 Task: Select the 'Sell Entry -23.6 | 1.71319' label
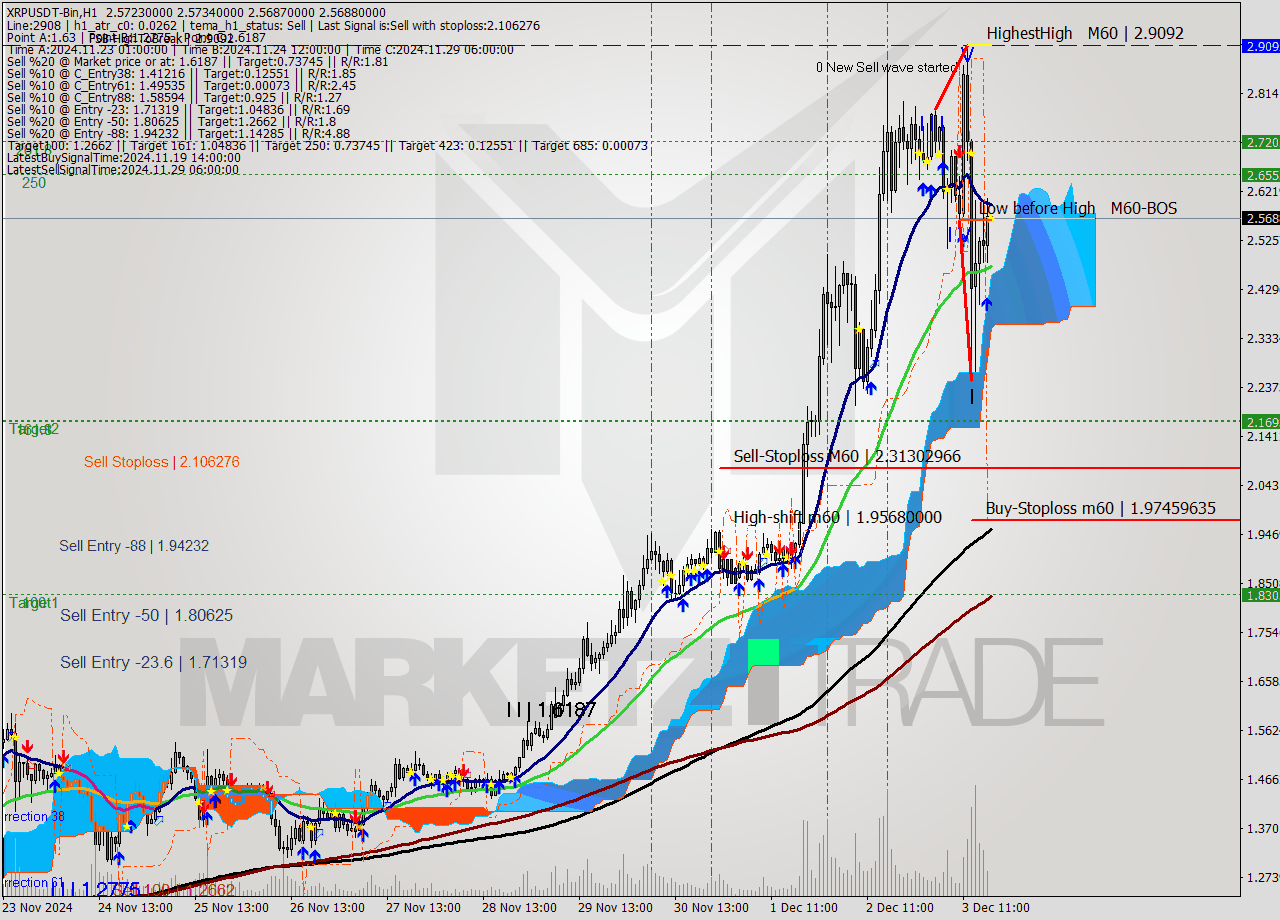153,662
